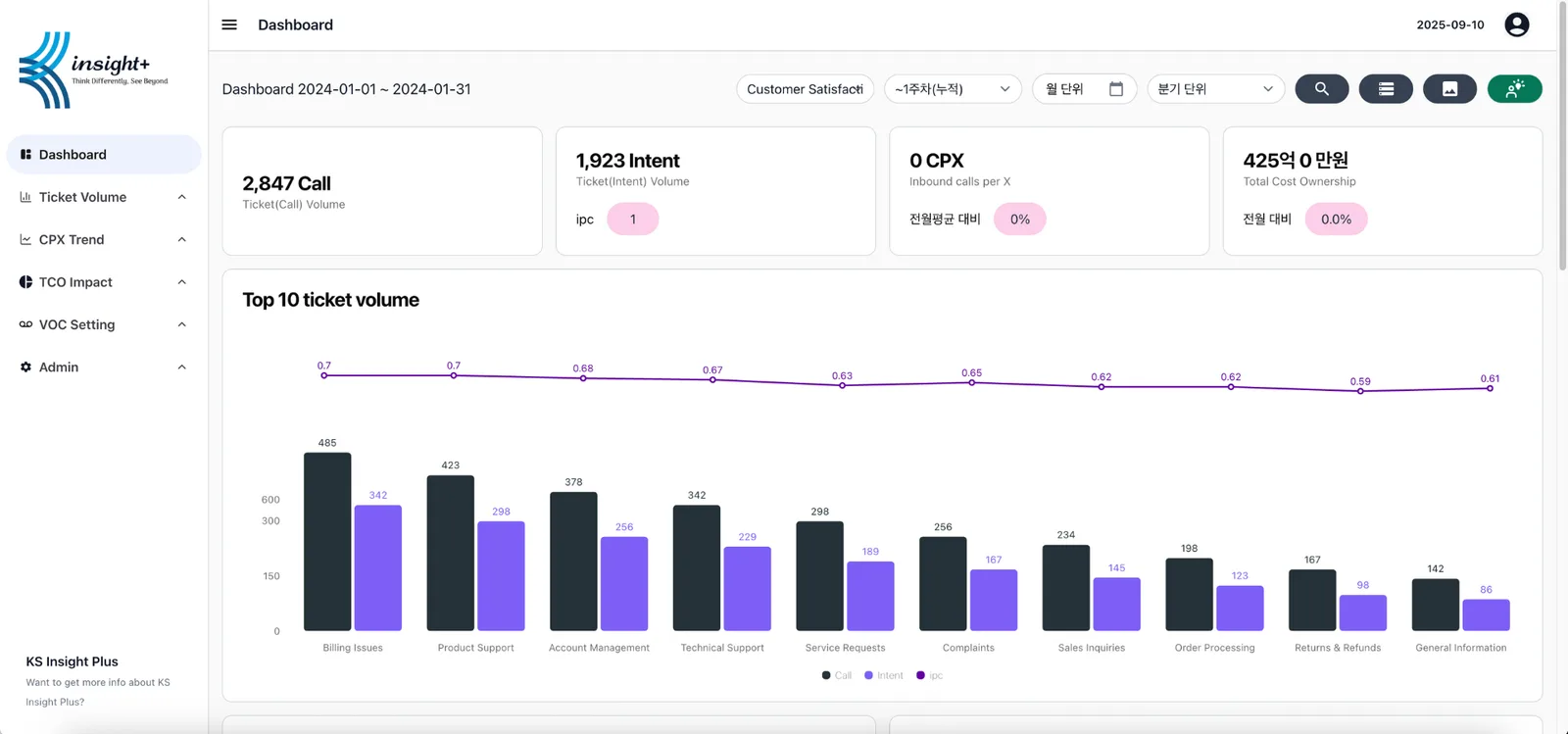Click the 0% badge under CPX
Image resolution: width=1568 pixels, height=734 pixels.
pos(1020,220)
